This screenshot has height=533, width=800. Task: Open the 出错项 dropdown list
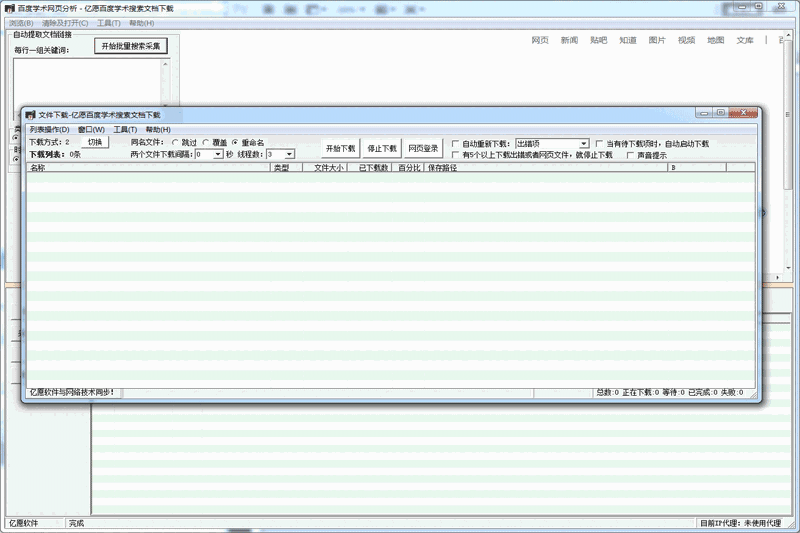pos(584,144)
